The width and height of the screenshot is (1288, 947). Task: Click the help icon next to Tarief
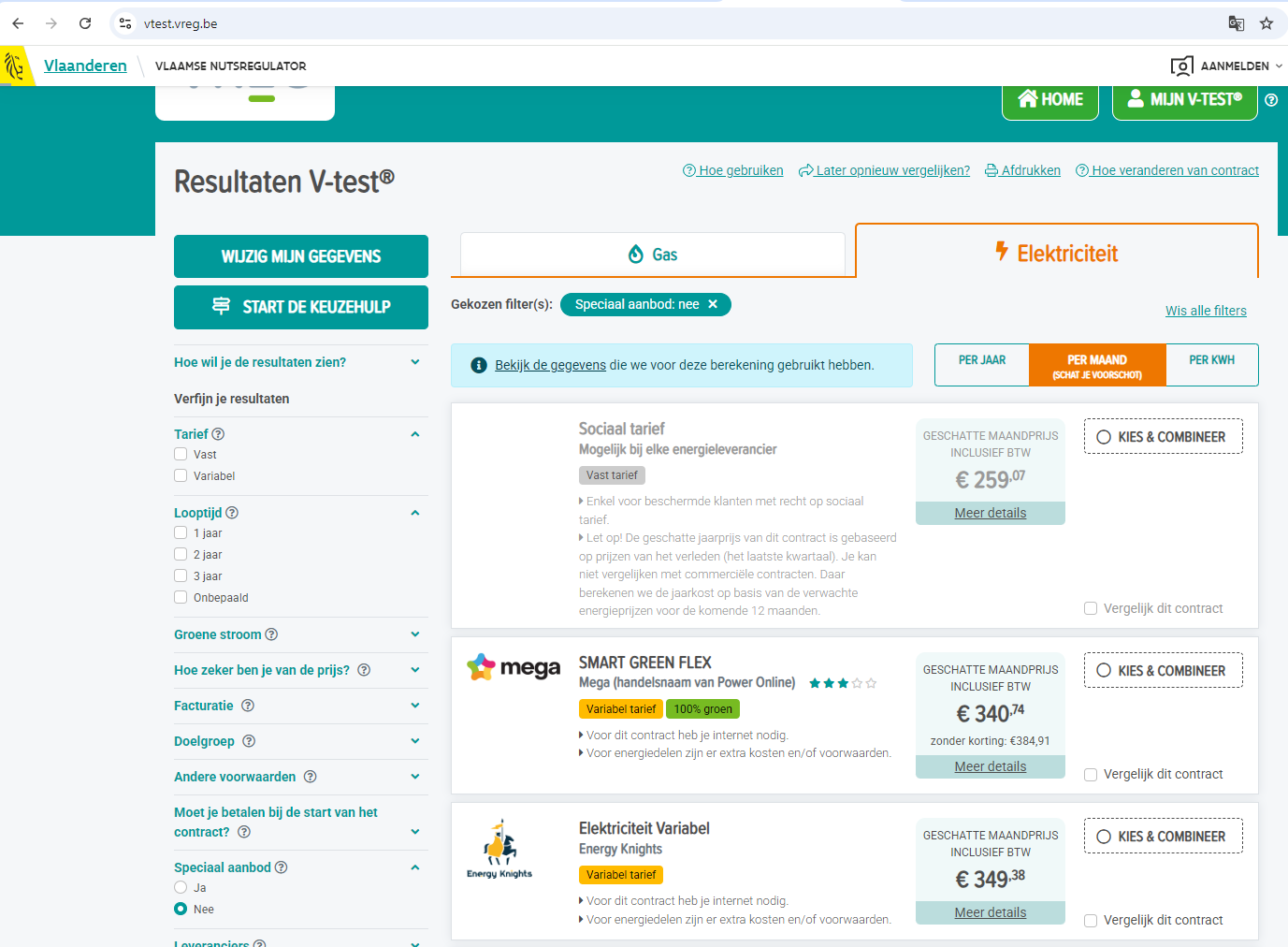218,434
